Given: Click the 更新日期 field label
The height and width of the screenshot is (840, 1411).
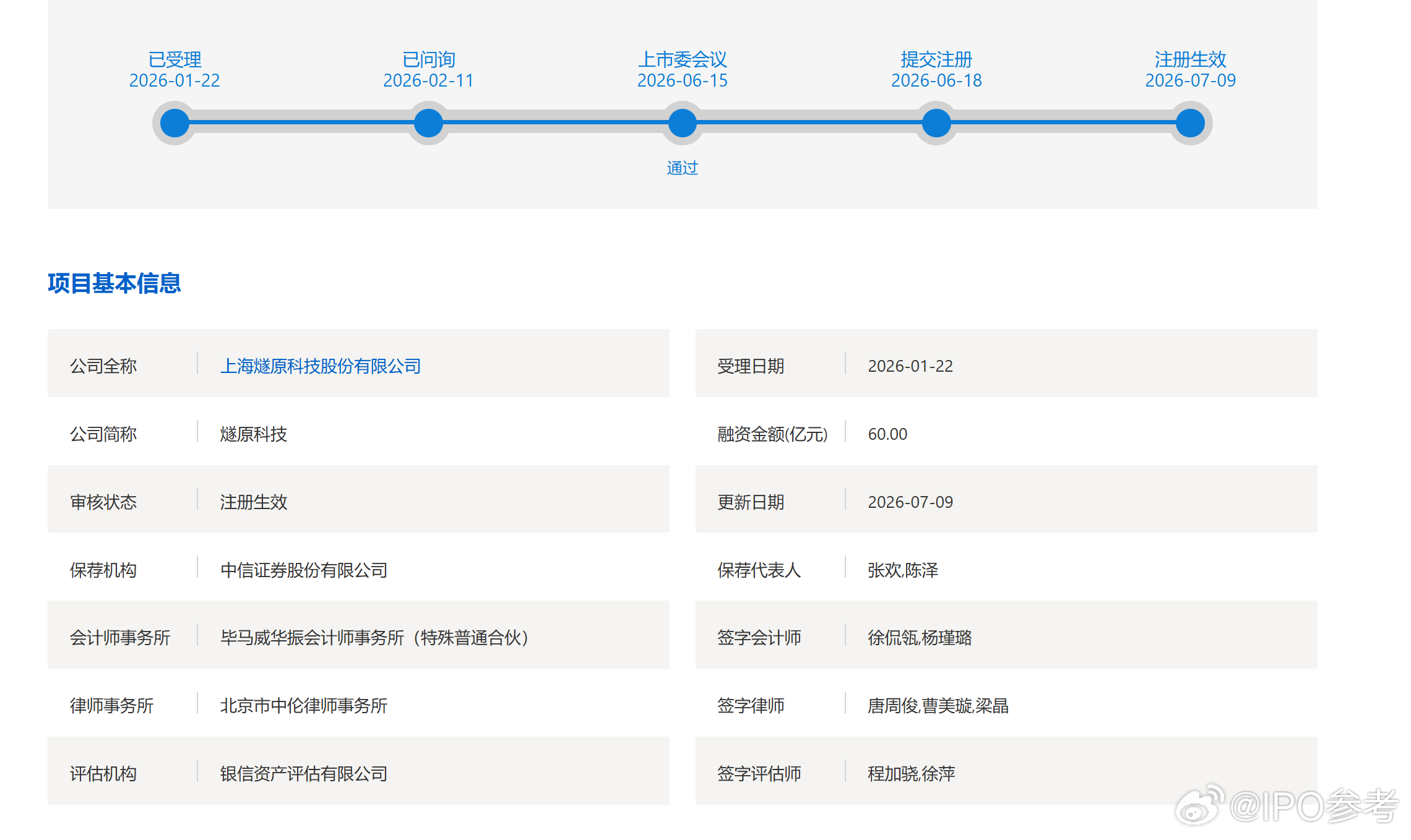Looking at the screenshot, I should pyautogui.click(x=751, y=502).
